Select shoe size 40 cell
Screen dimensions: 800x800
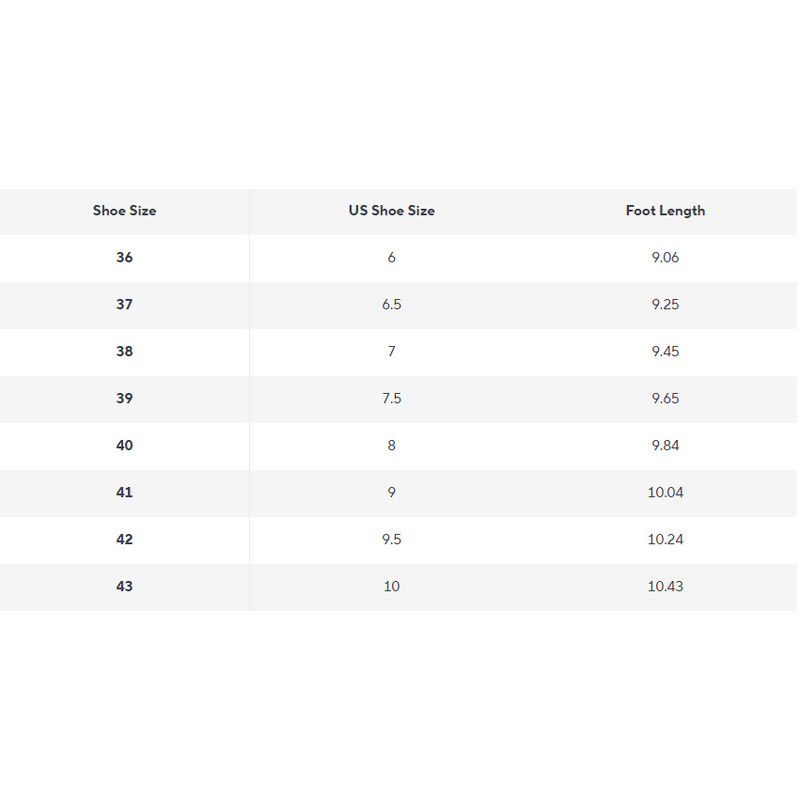click(124, 445)
